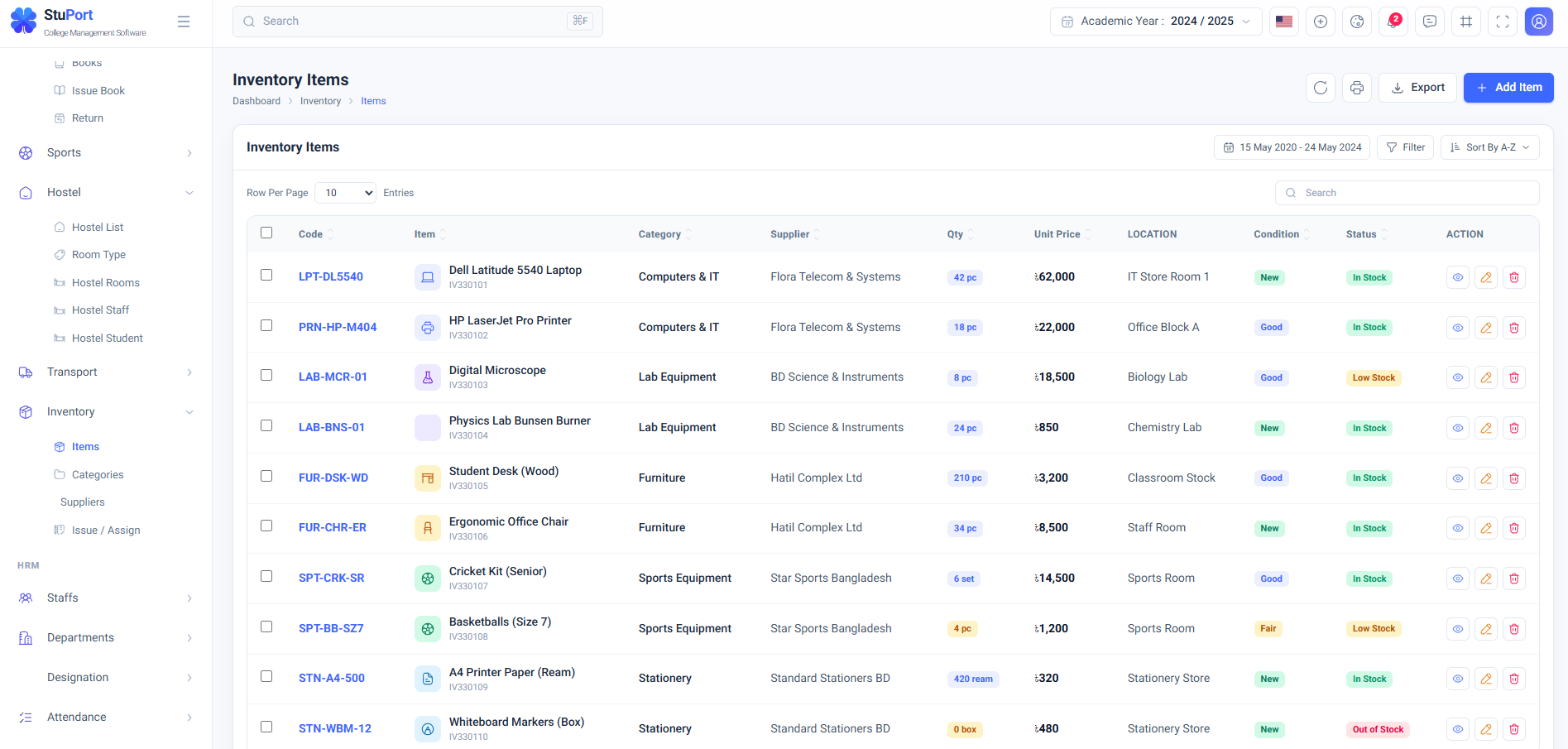Viewport: 1568px width, 749px height.
Task: Sort by the Qty column header
Action: [960, 234]
